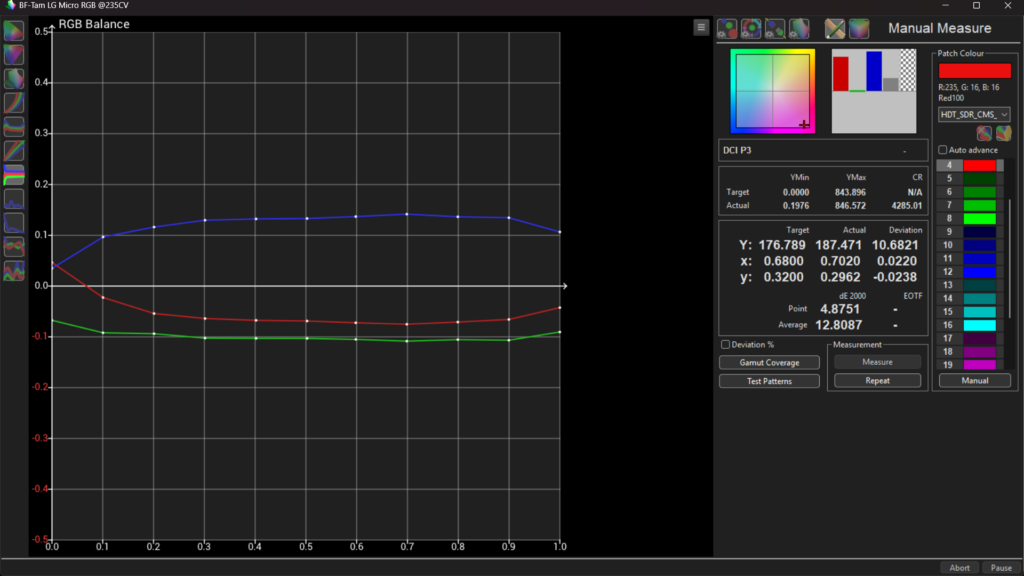Open the RGB gamma curve graph
The height and width of the screenshot is (576, 1024).
(14, 103)
